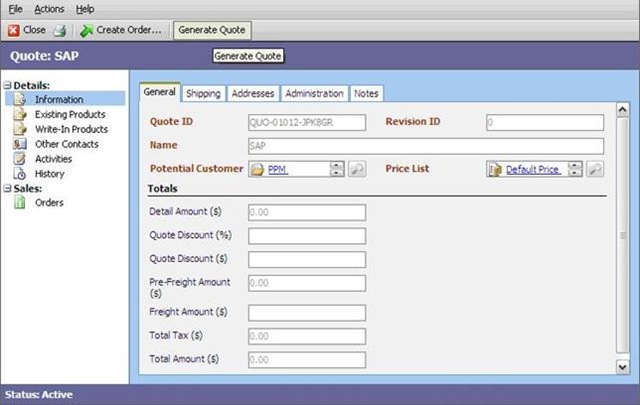Viewport: 640px width, 405px height.
Task: Select Orders under Sales
Action: pyautogui.click(x=49, y=202)
